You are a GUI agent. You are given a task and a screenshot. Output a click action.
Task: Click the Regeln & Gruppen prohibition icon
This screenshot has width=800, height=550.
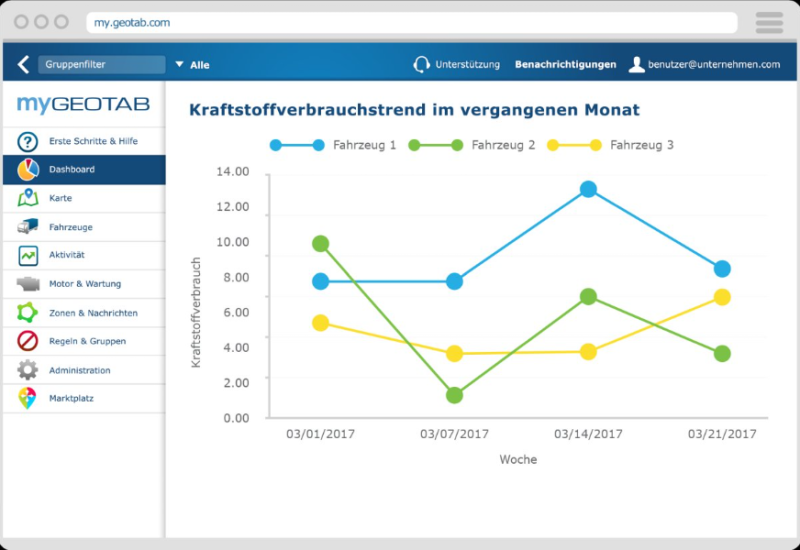click(x=28, y=341)
